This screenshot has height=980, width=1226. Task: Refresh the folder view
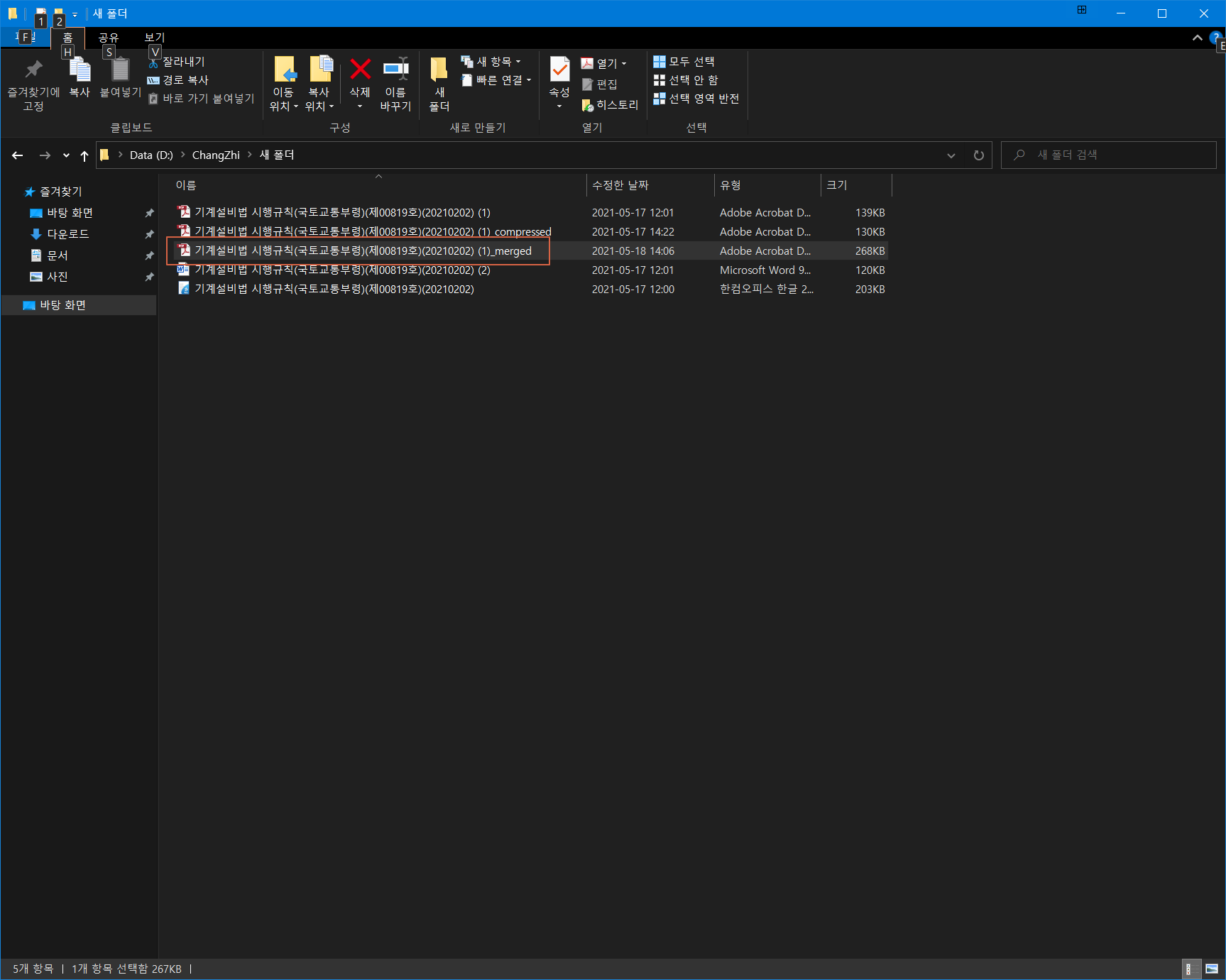tap(979, 155)
